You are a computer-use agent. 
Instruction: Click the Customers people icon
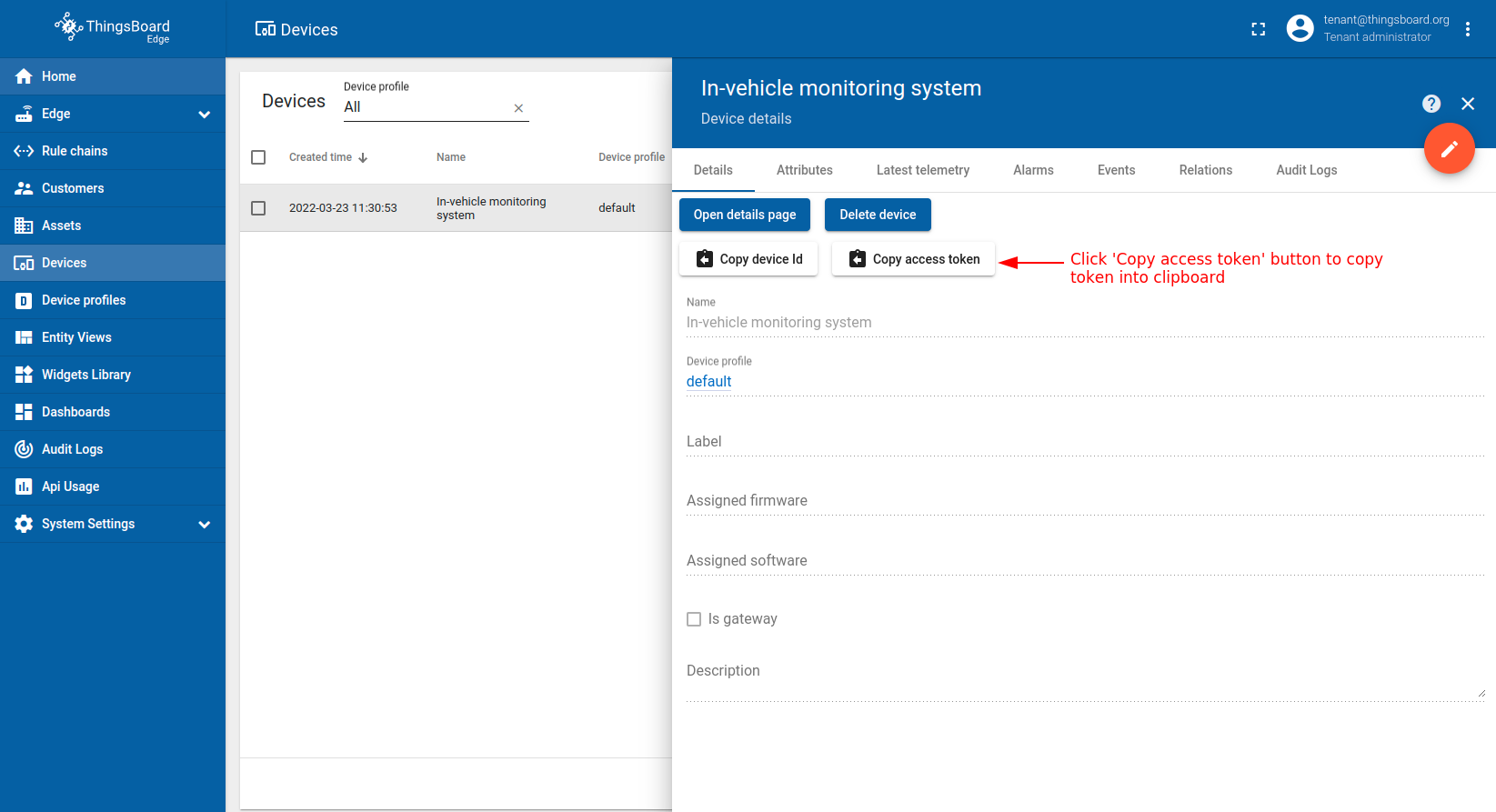(x=24, y=188)
